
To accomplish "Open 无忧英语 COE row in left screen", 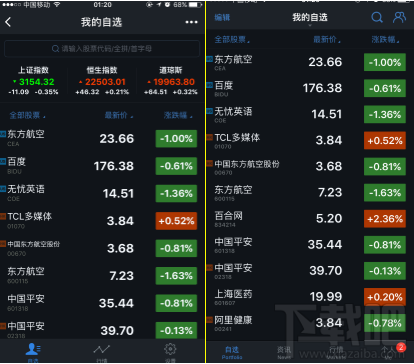I will 102,193.
